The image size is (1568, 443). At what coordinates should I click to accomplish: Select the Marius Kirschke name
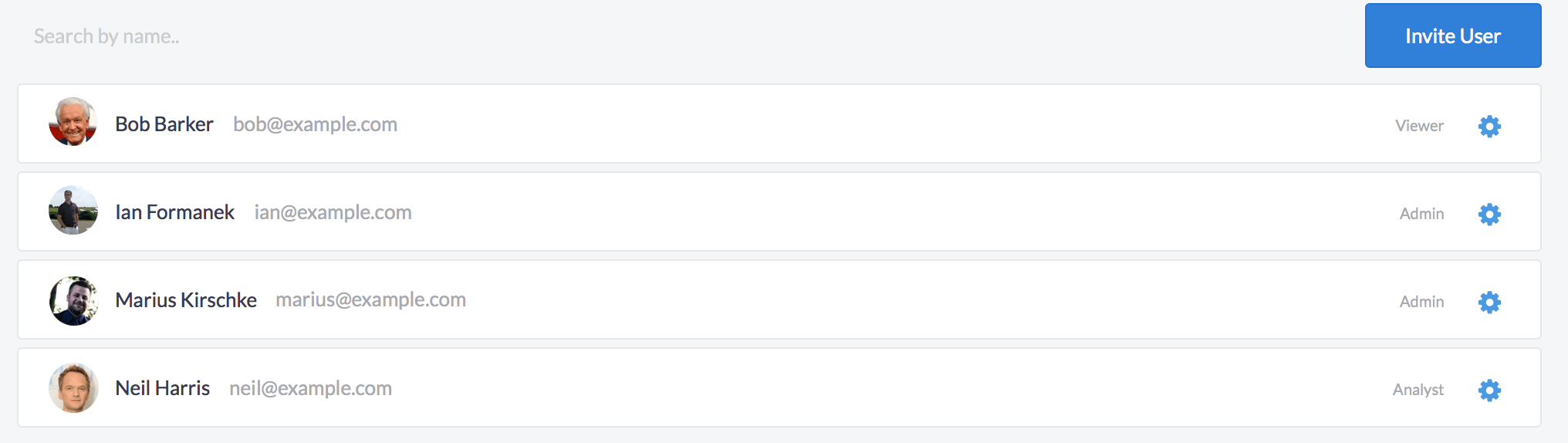186,300
